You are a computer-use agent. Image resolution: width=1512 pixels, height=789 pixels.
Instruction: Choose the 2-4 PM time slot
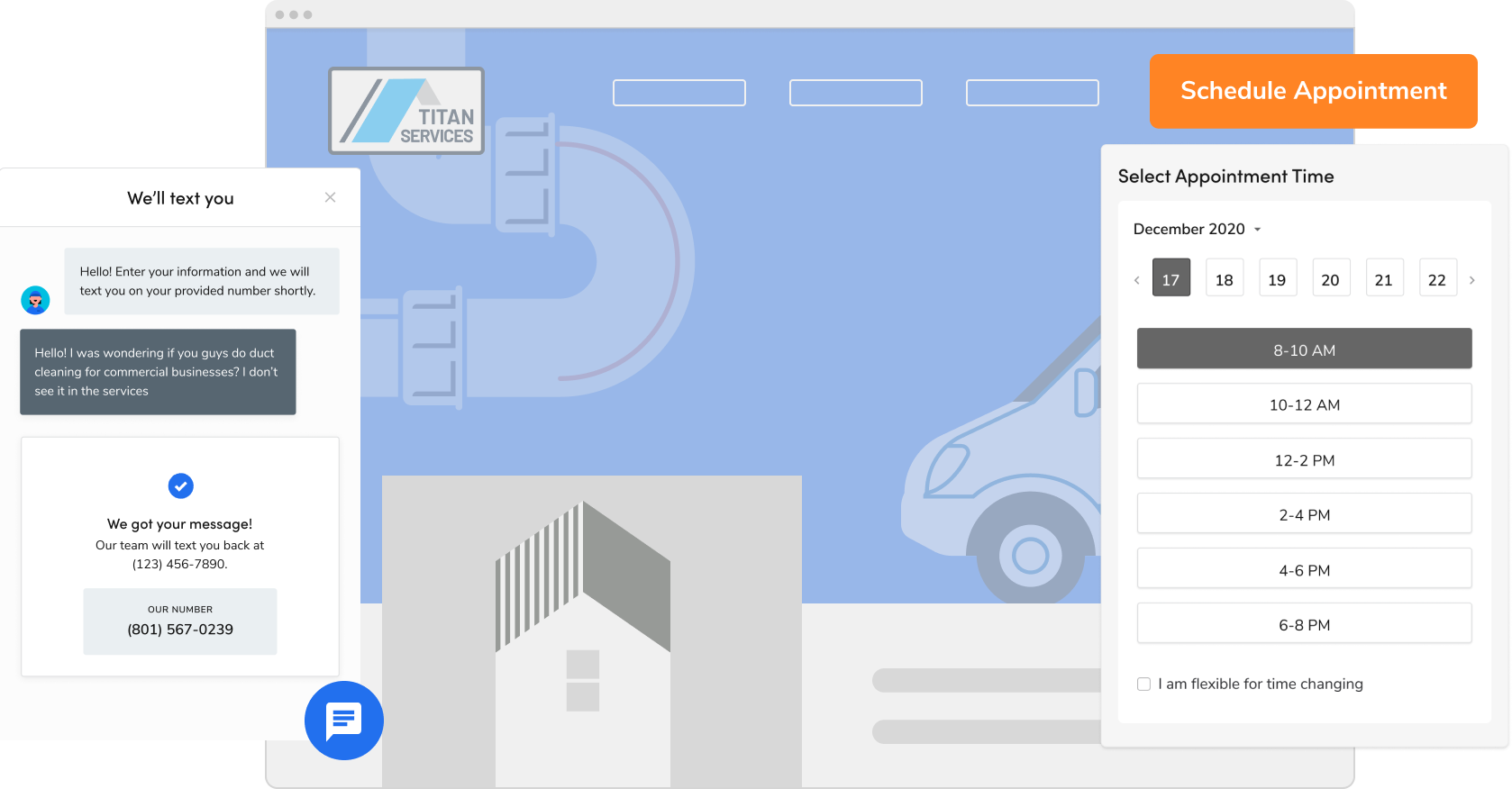click(1304, 513)
